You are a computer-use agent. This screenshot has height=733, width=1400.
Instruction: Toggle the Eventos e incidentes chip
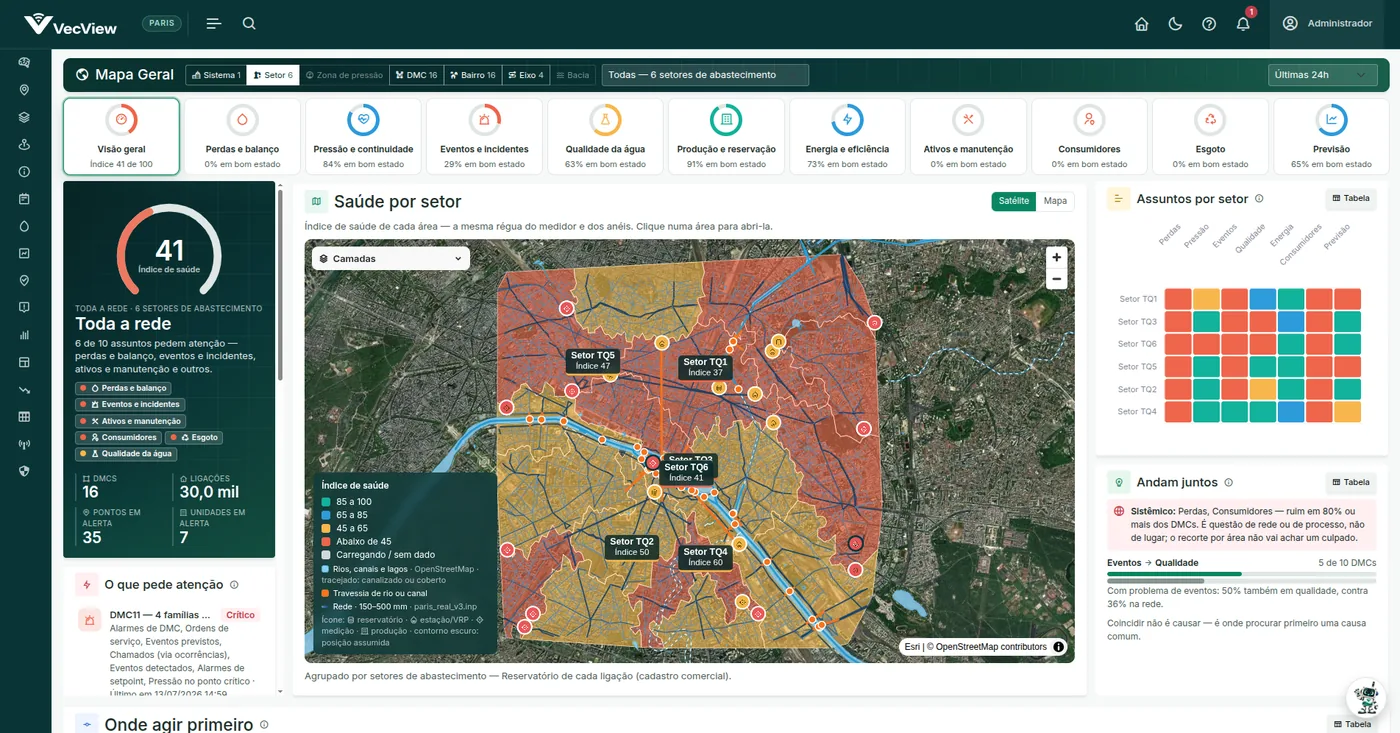(x=129, y=405)
